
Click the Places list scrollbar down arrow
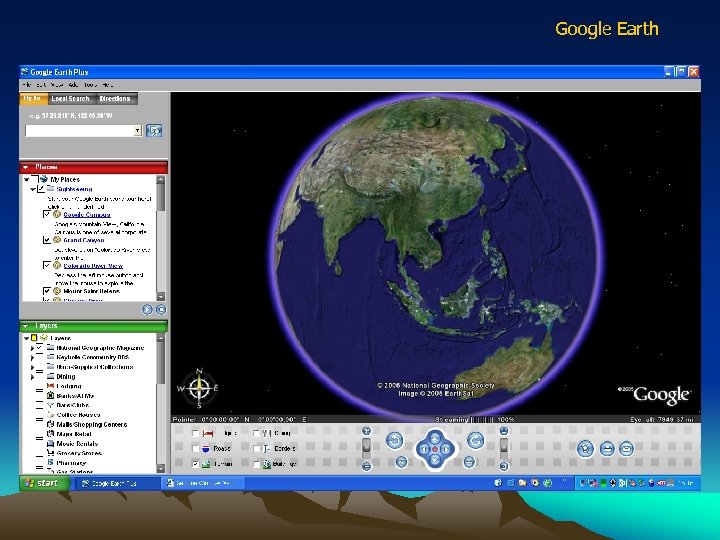161,297
